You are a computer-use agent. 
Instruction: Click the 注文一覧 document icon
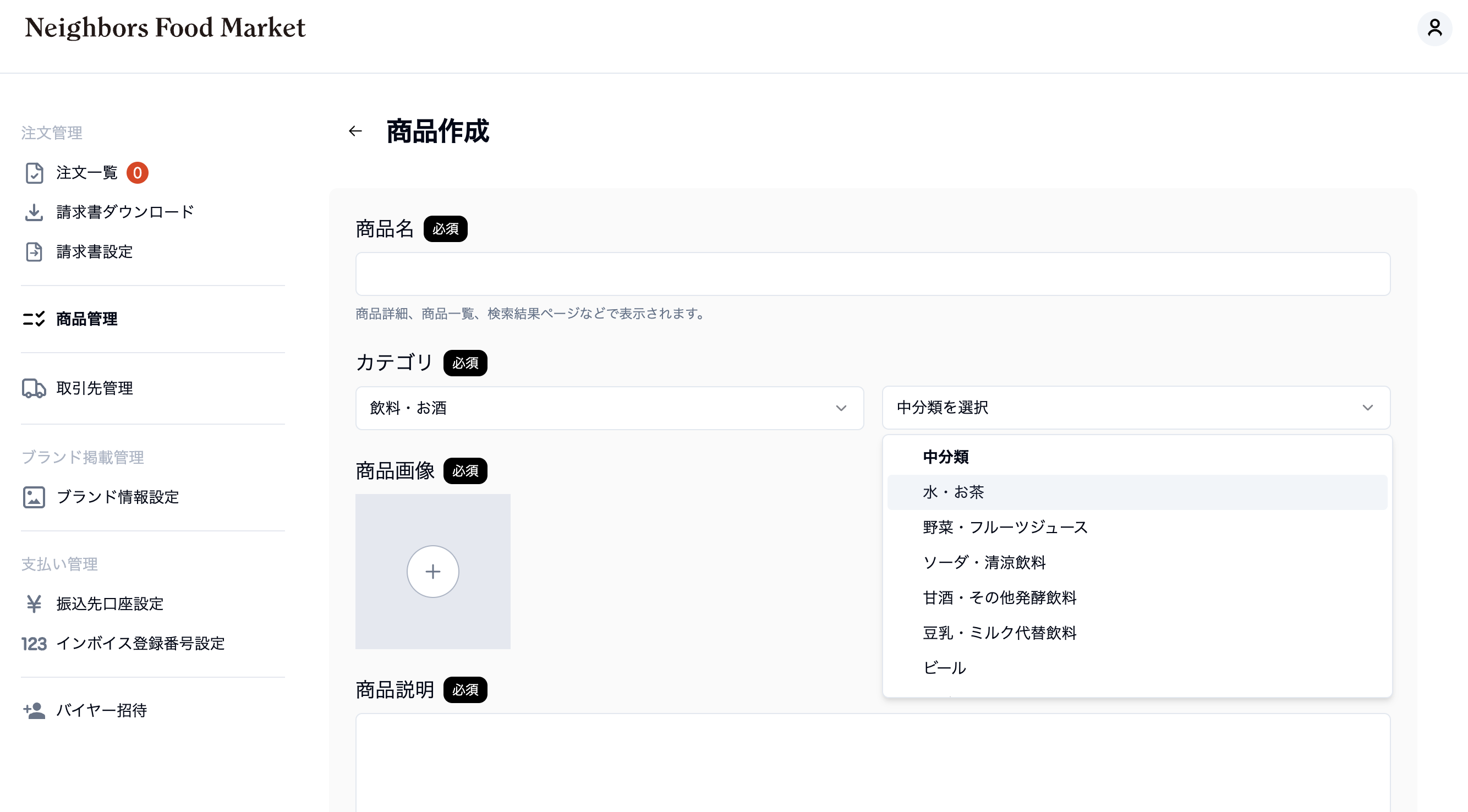(34, 173)
